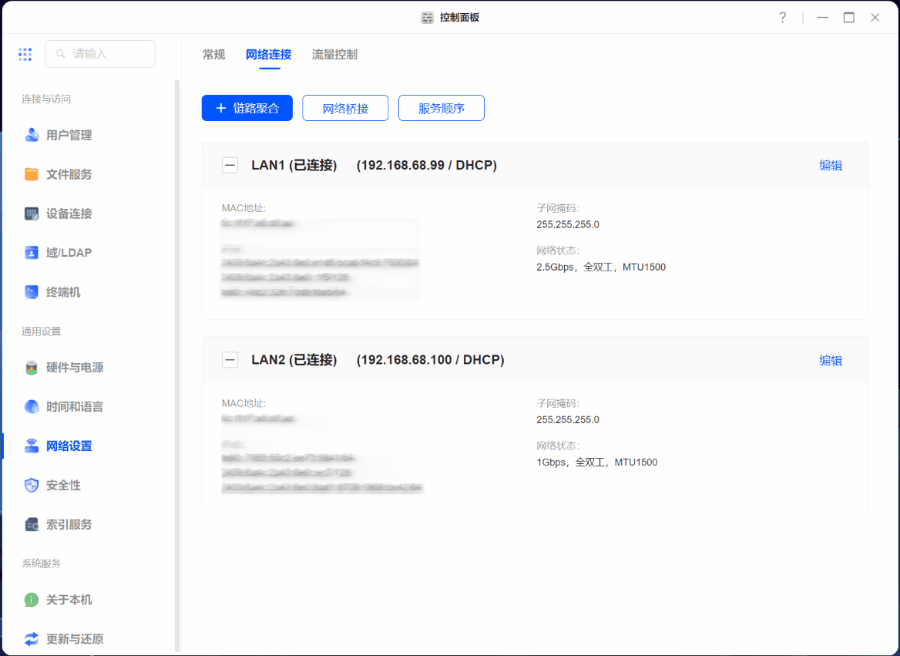Click the app grid icon beside search
The width and height of the screenshot is (900, 656).
(x=25, y=54)
